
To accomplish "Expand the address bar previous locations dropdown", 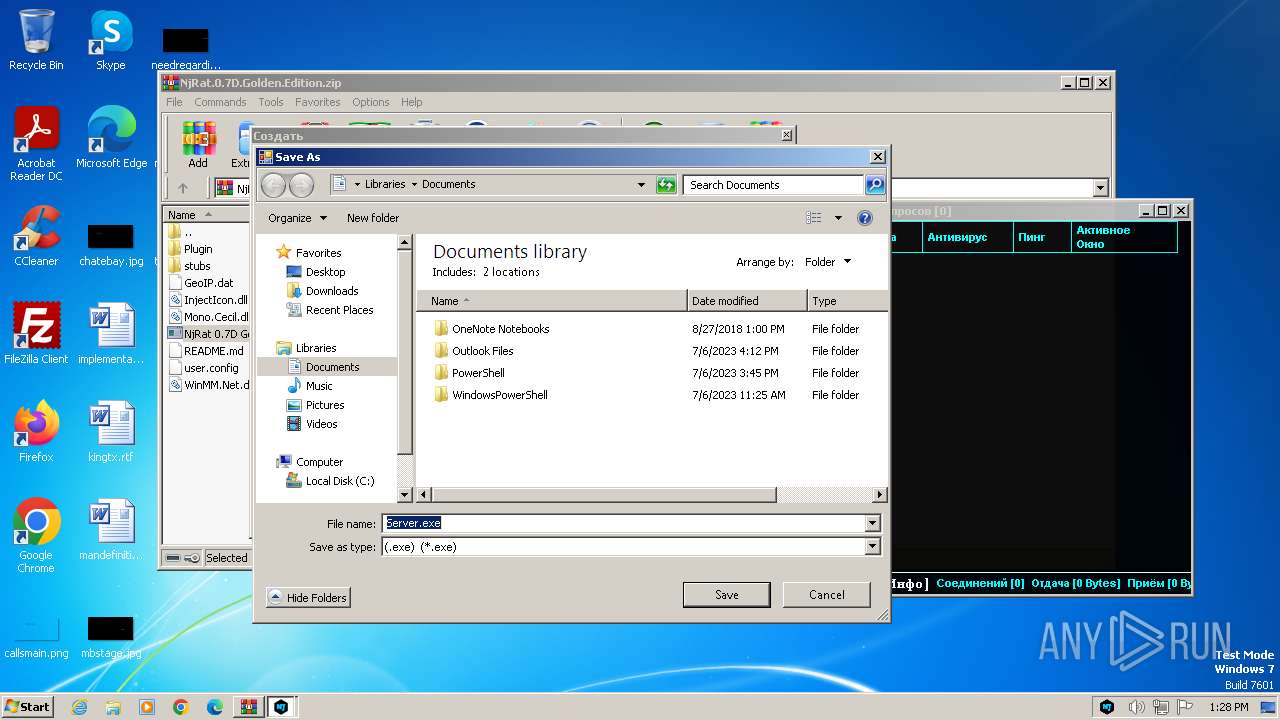I will coord(641,185).
